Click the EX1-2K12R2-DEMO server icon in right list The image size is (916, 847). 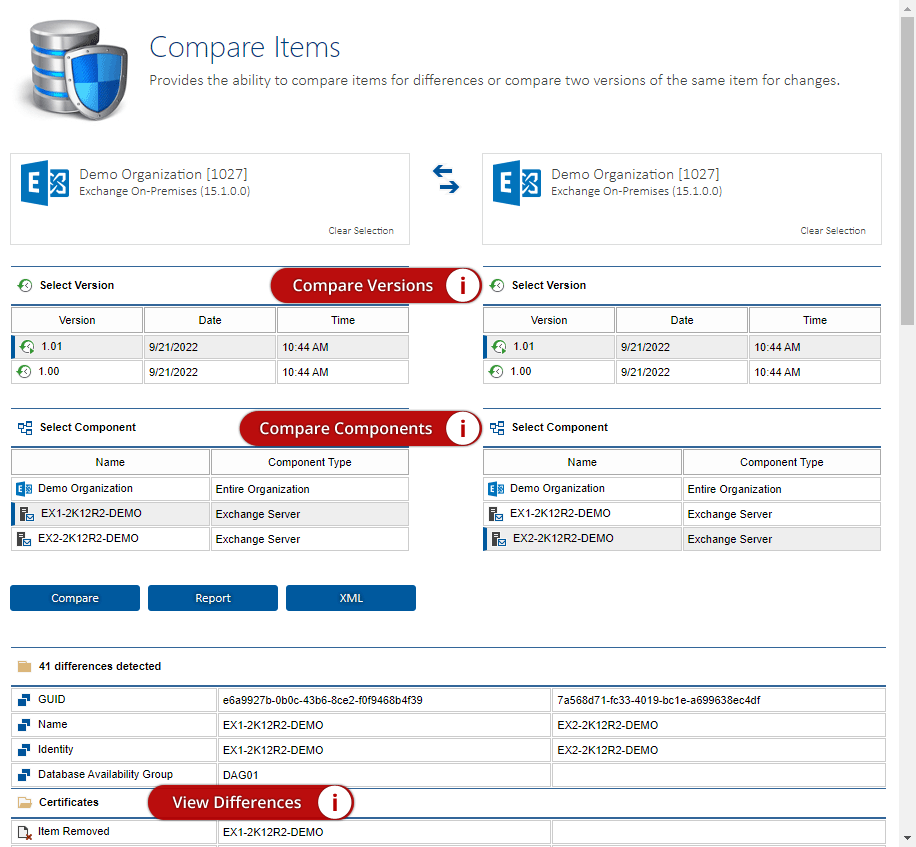point(496,514)
